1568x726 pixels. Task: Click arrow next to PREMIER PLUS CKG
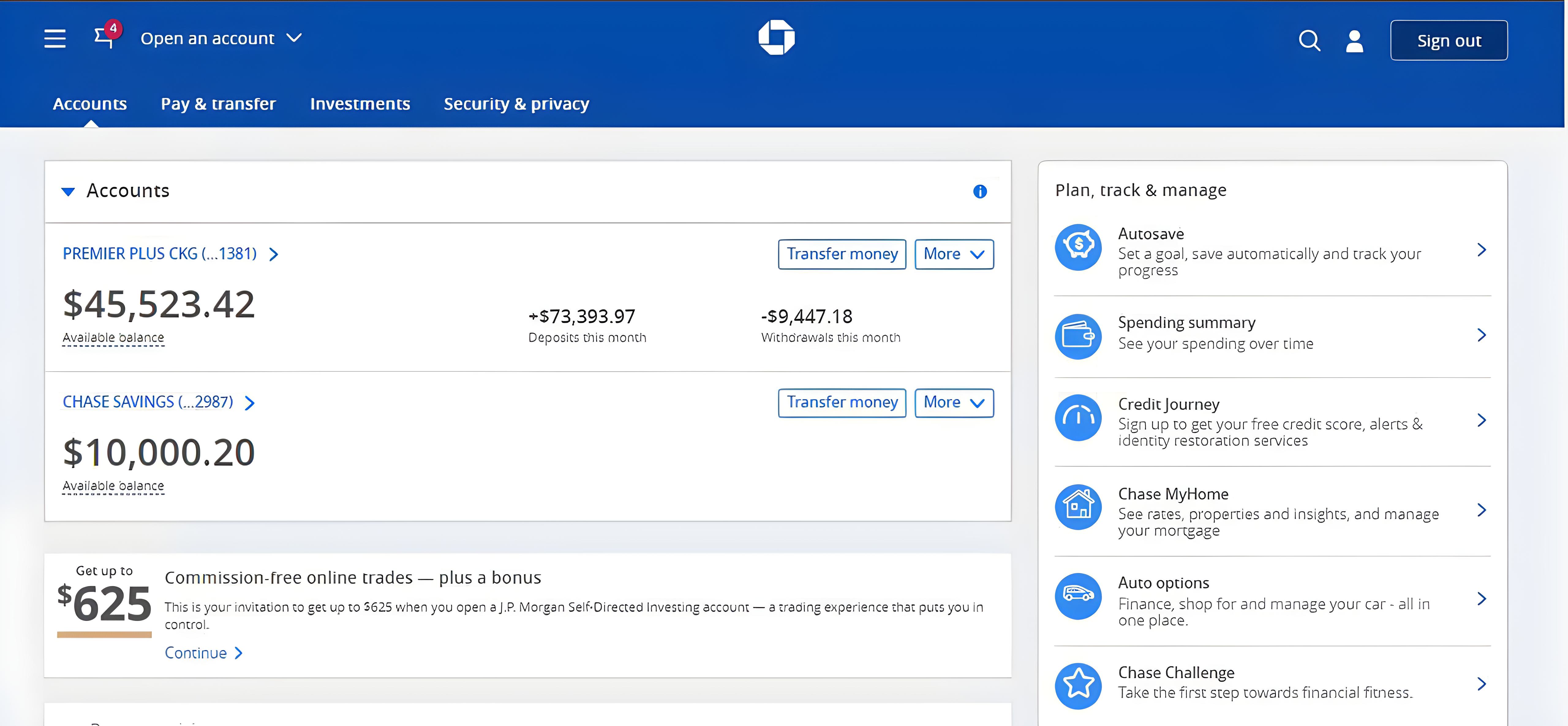point(274,254)
